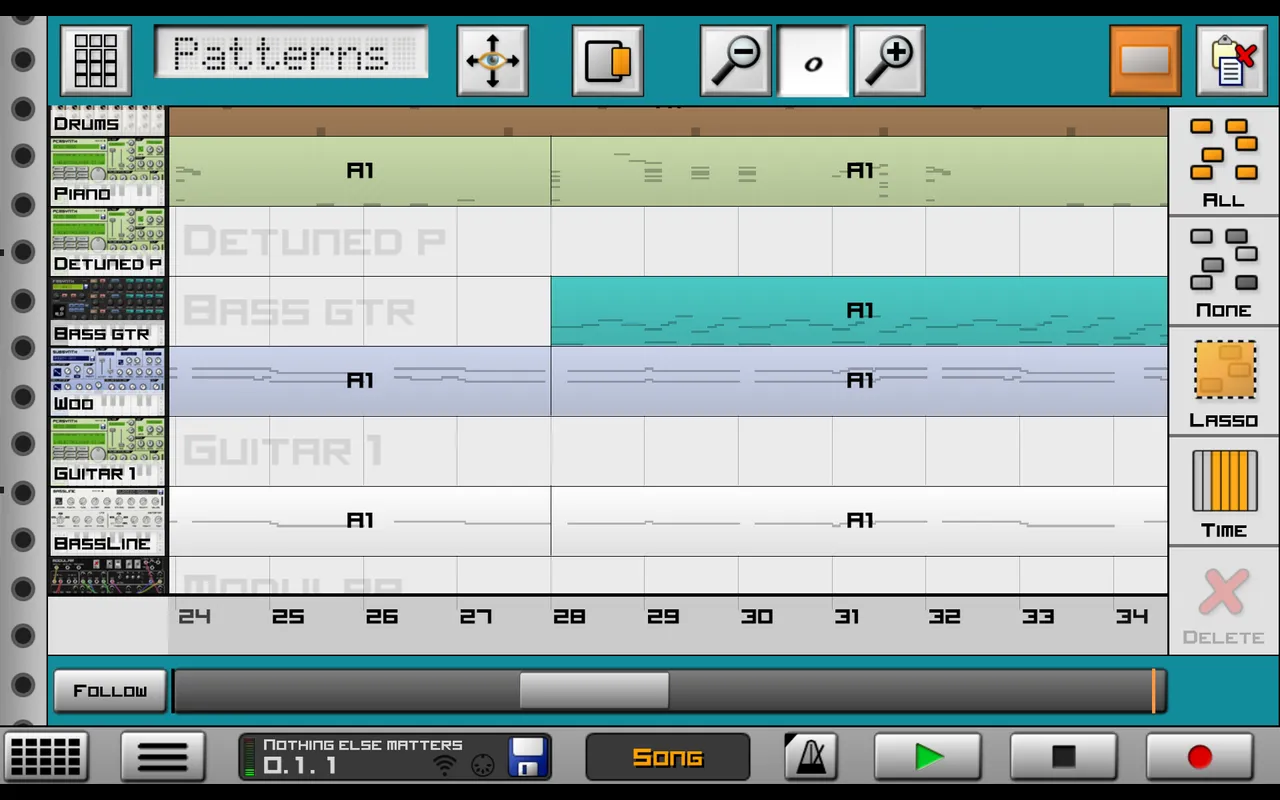Viewport: 1280px width, 800px height.
Task: Open the Bass Gtr track instrument
Action: tap(107, 312)
